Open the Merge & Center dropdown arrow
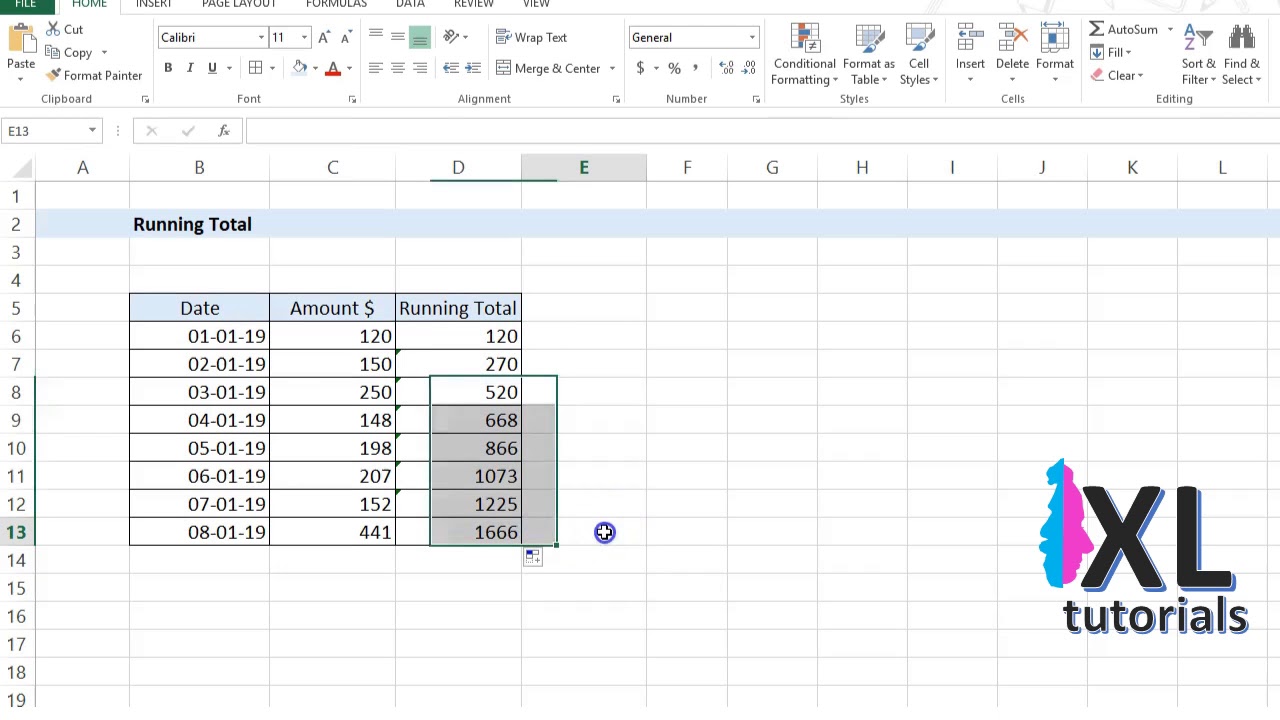Image resolution: width=1280 pixels, height=720 pixels. (612, 68)
